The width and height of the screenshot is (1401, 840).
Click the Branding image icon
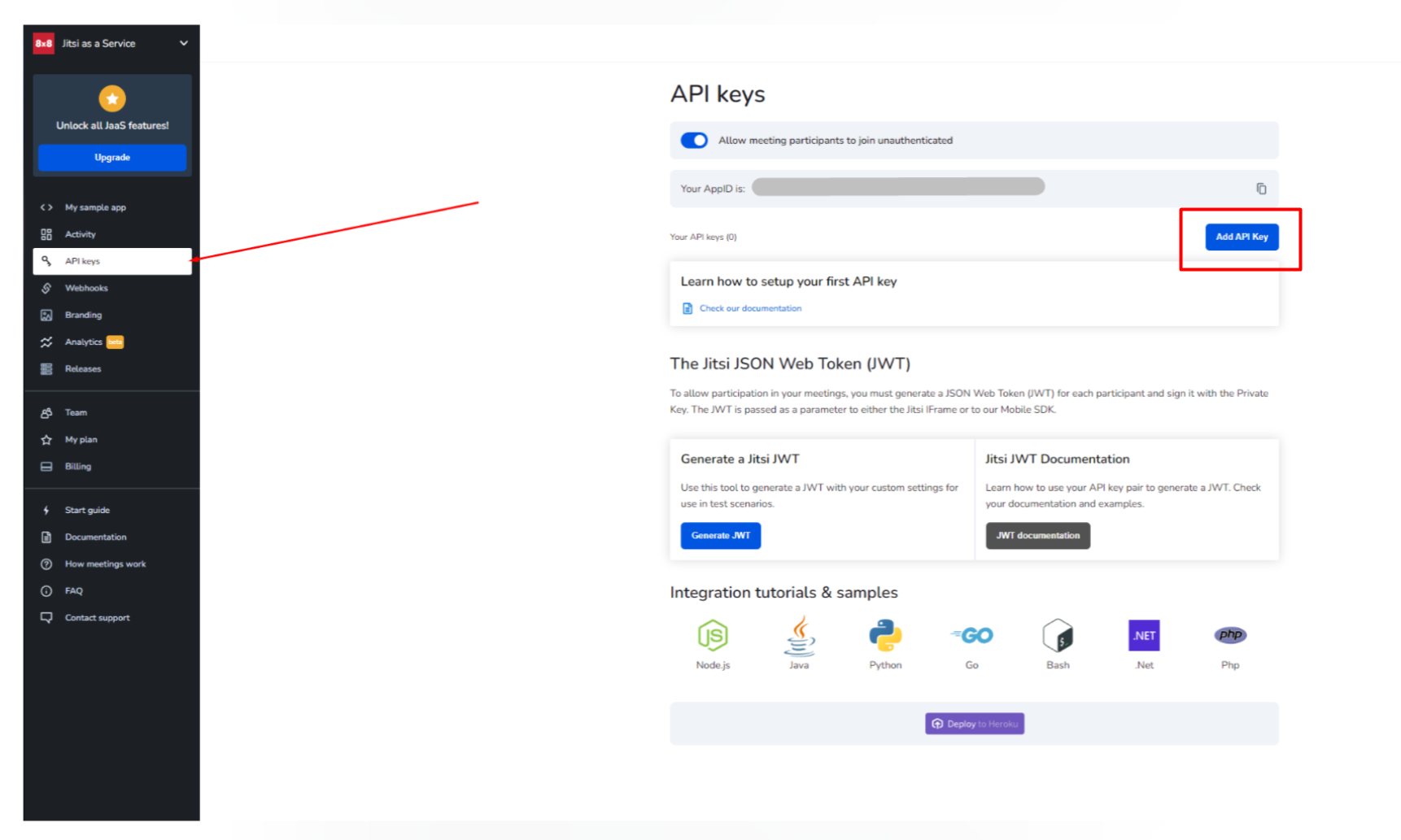click(46, 315)
